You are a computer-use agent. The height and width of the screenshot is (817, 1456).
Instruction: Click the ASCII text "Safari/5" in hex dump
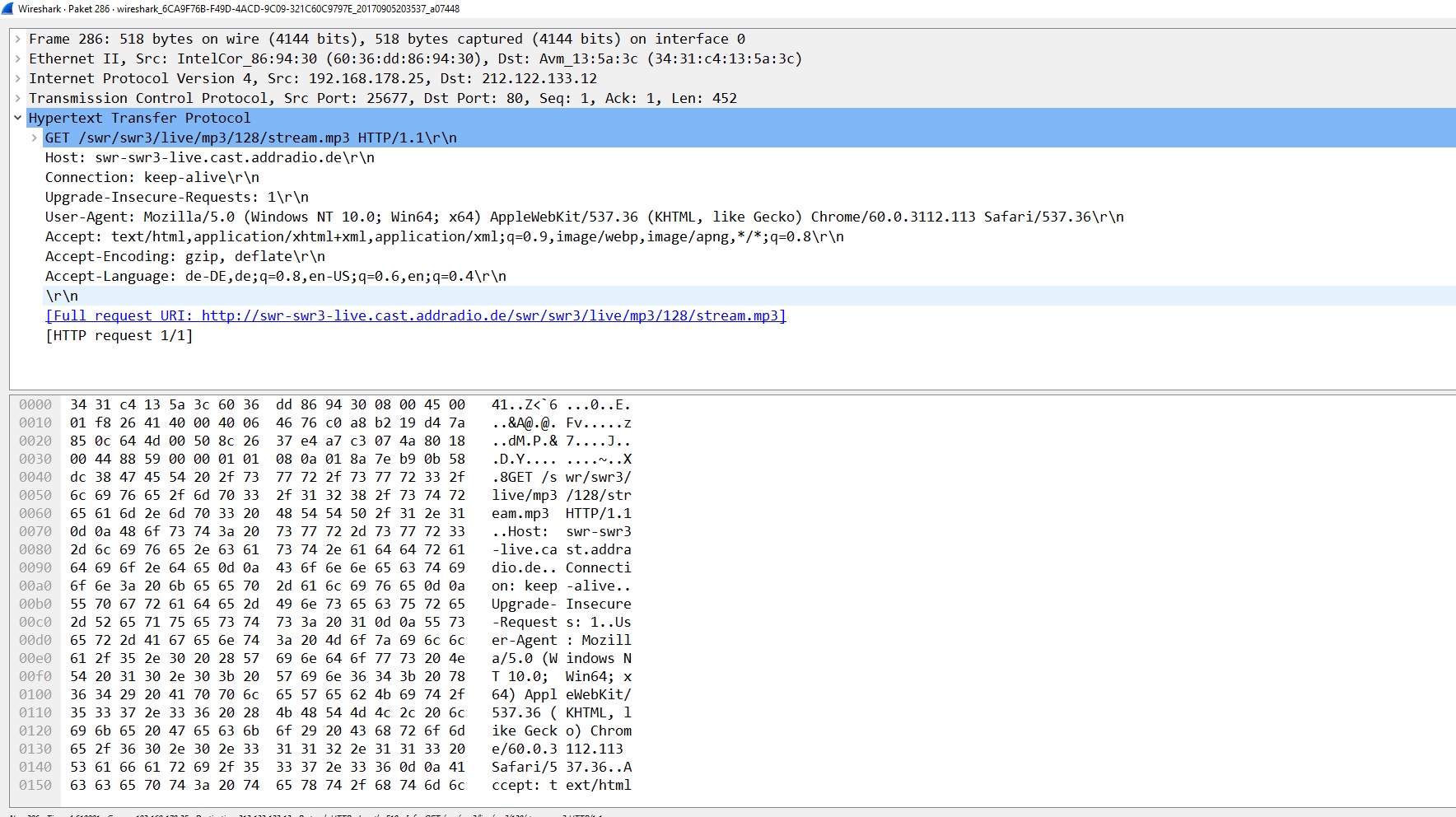pos(524,767)
